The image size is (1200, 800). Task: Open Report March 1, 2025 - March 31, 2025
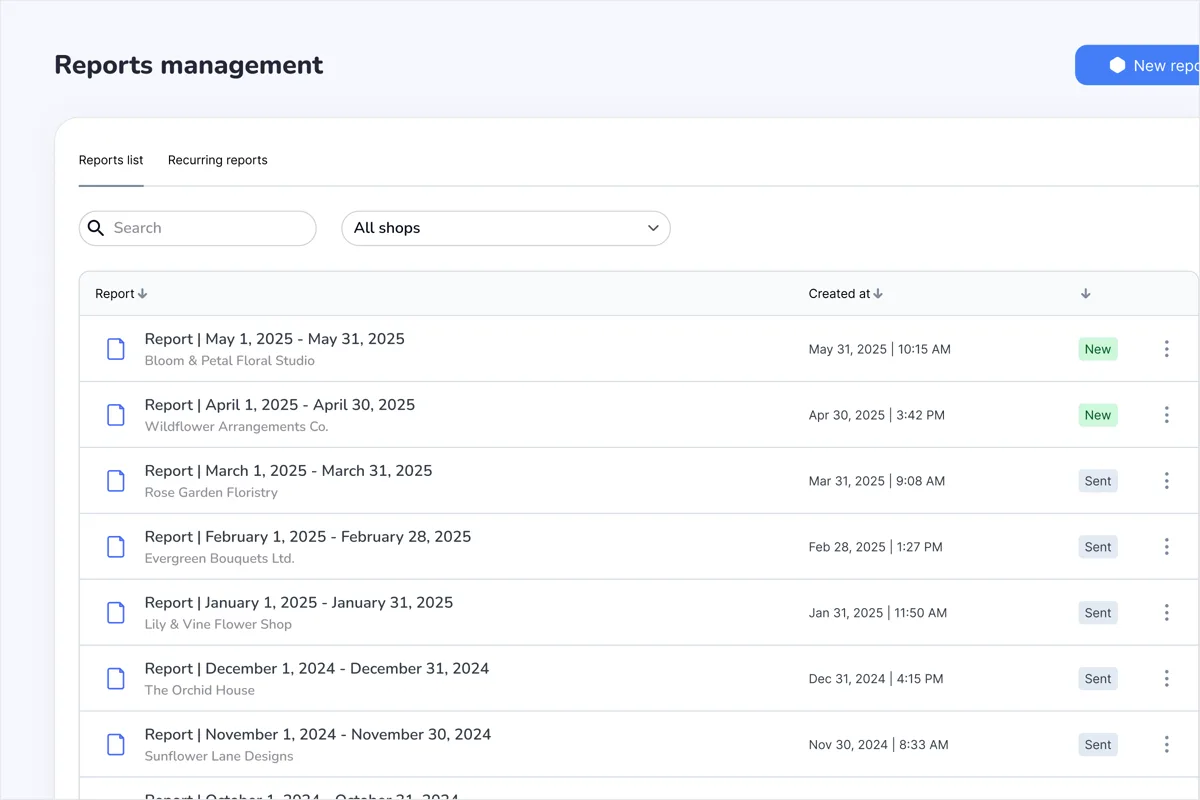pos(289,471)
